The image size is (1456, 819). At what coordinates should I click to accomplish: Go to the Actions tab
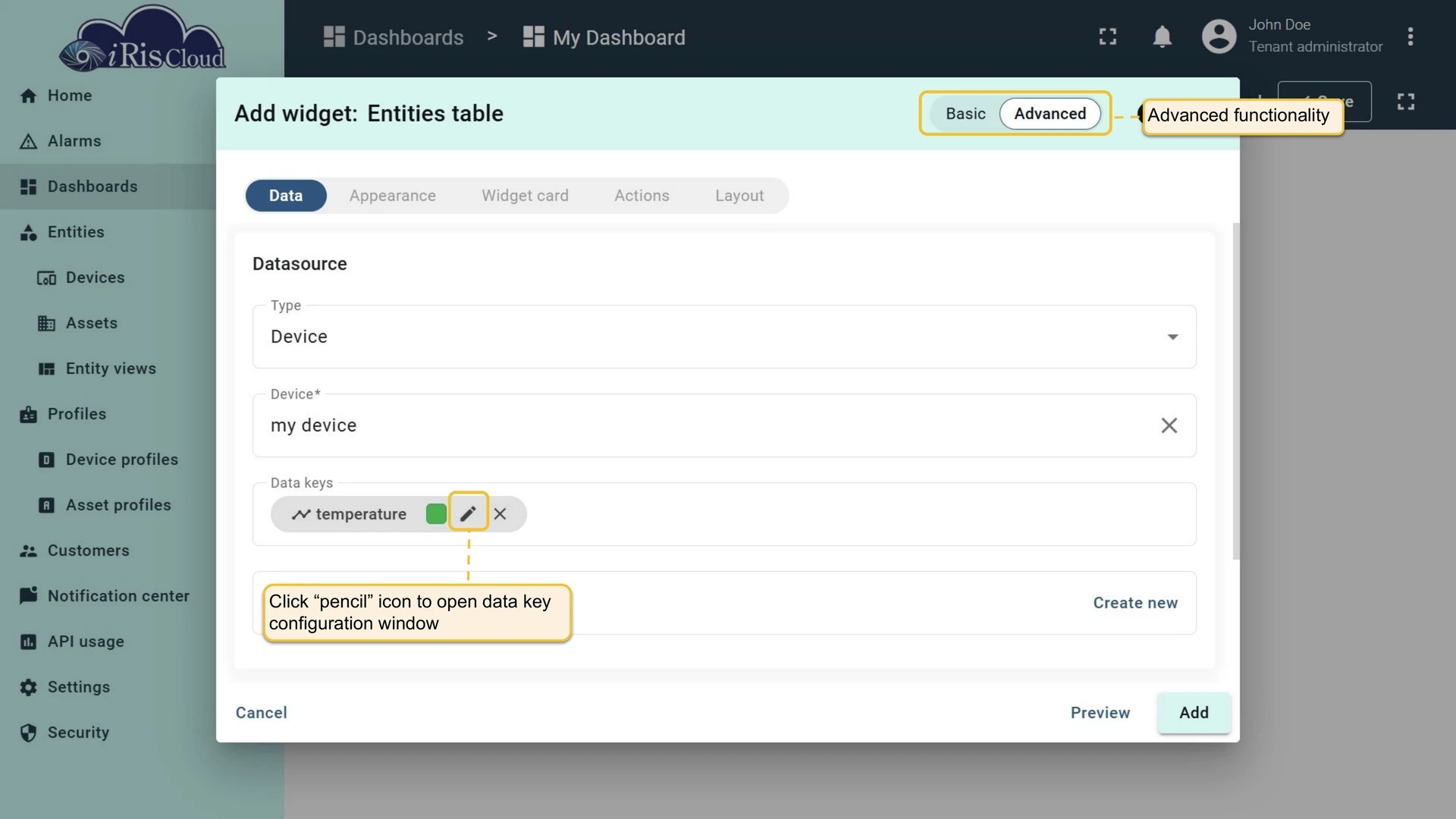(x=642, y=196)
